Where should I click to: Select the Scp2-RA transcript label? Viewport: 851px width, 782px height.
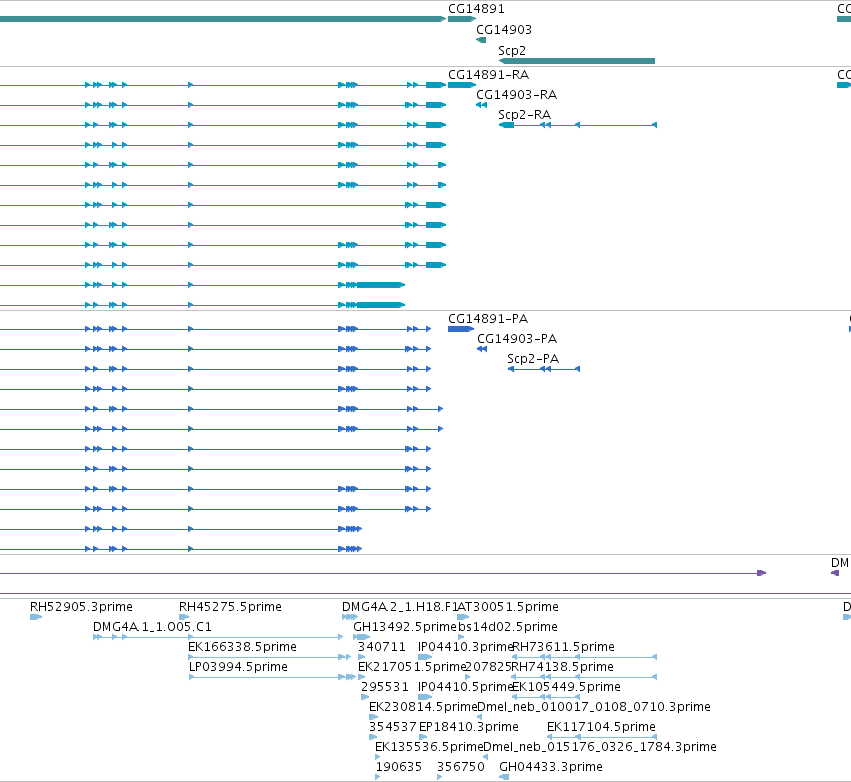[524, 115]
